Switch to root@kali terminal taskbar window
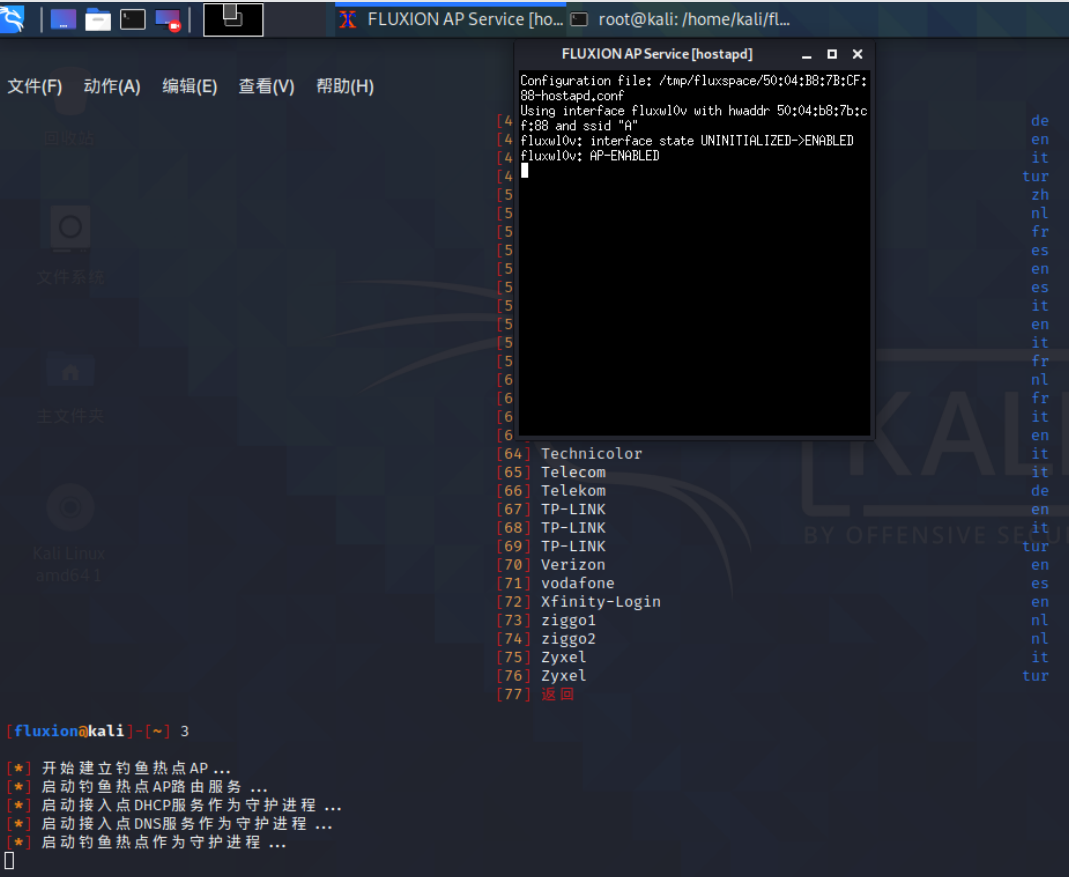1069x877 pixels. tap(682, 19)
